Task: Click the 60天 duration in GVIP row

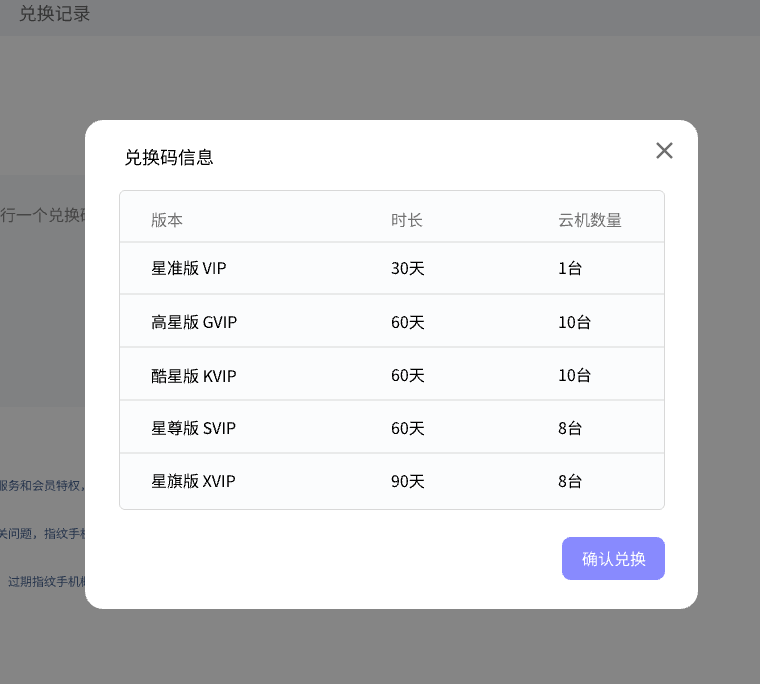Action: click(408, 322)
